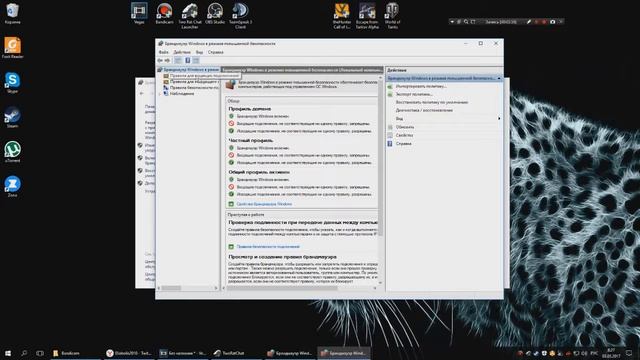Open OBS Studio desktop icon

pos(215,13)
